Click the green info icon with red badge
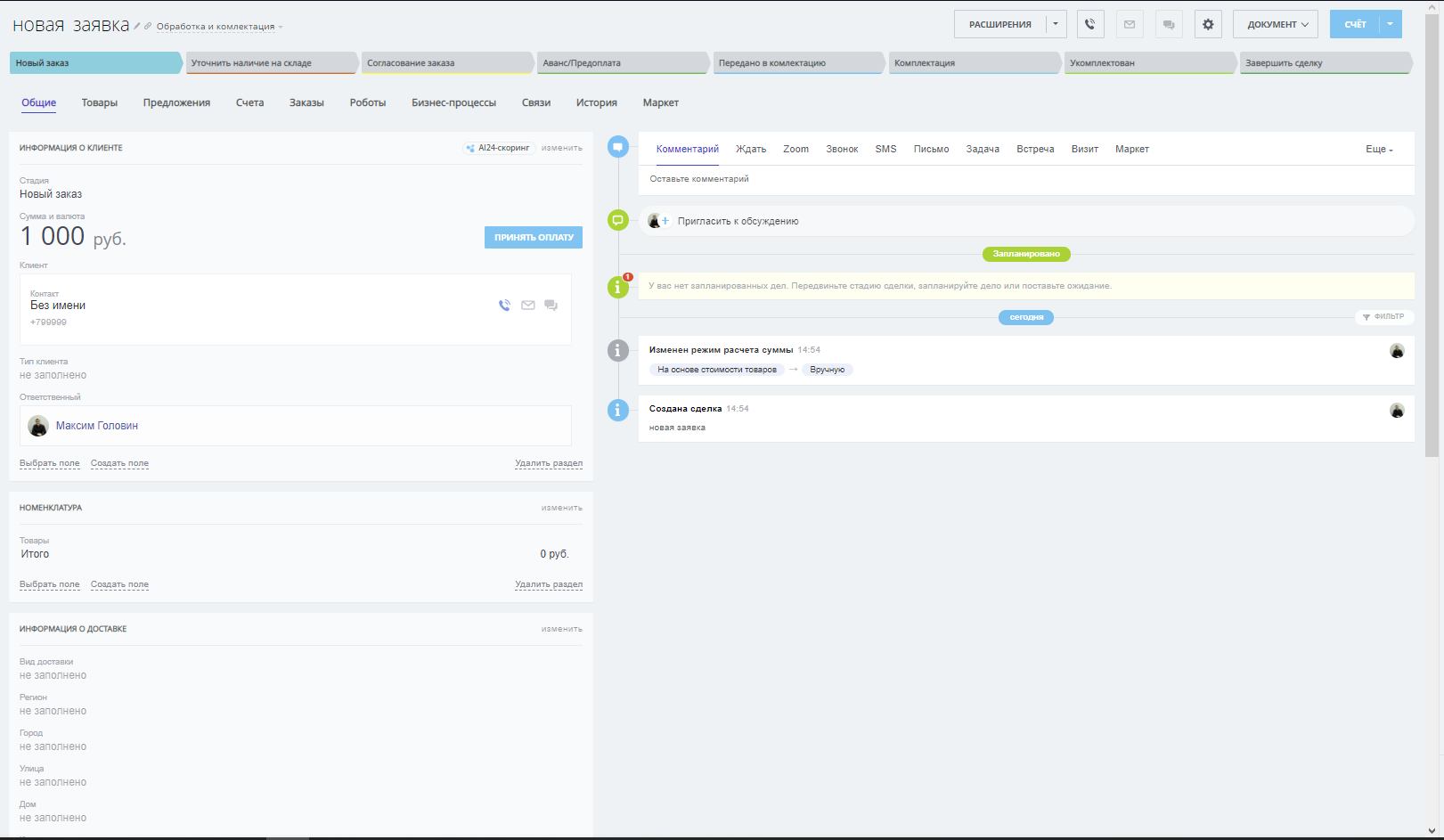 coord(618,287)
